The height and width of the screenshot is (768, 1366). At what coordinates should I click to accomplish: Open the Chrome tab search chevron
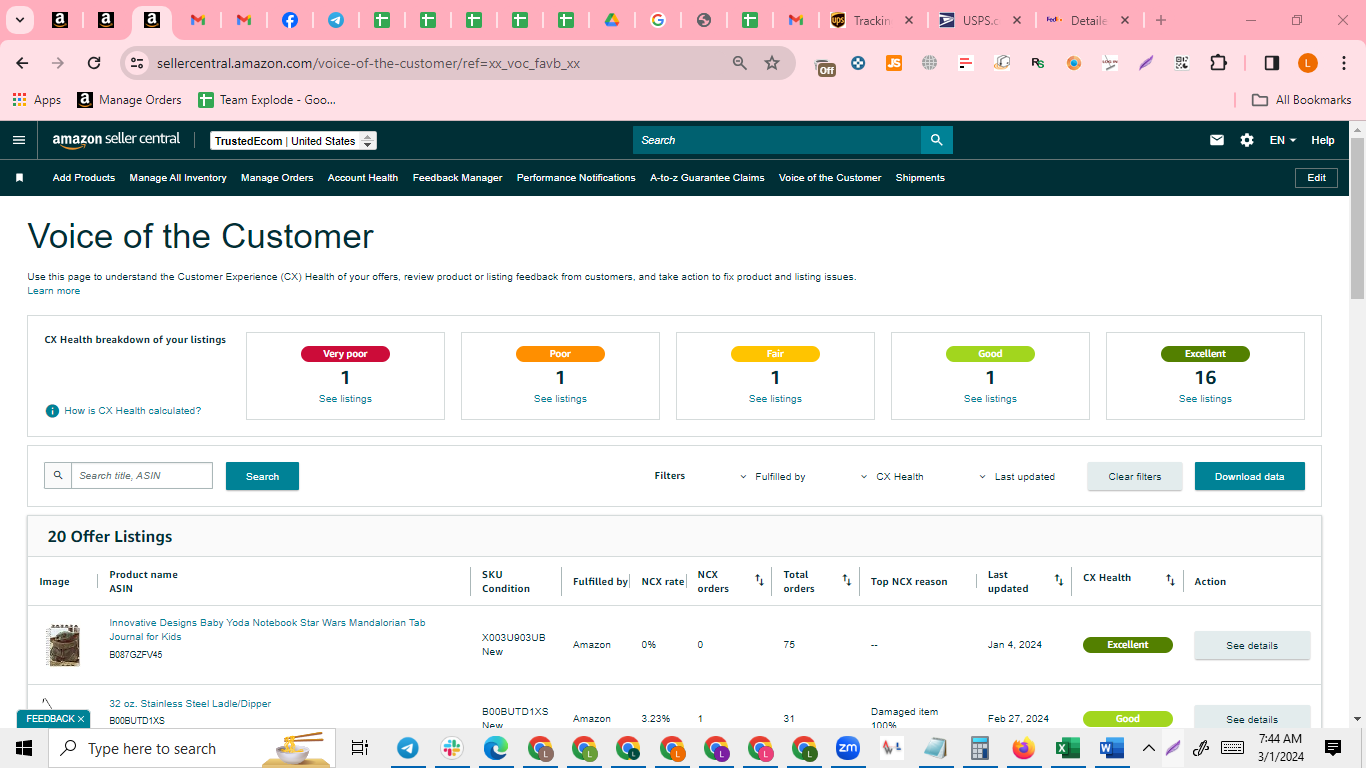click(19, 20)
